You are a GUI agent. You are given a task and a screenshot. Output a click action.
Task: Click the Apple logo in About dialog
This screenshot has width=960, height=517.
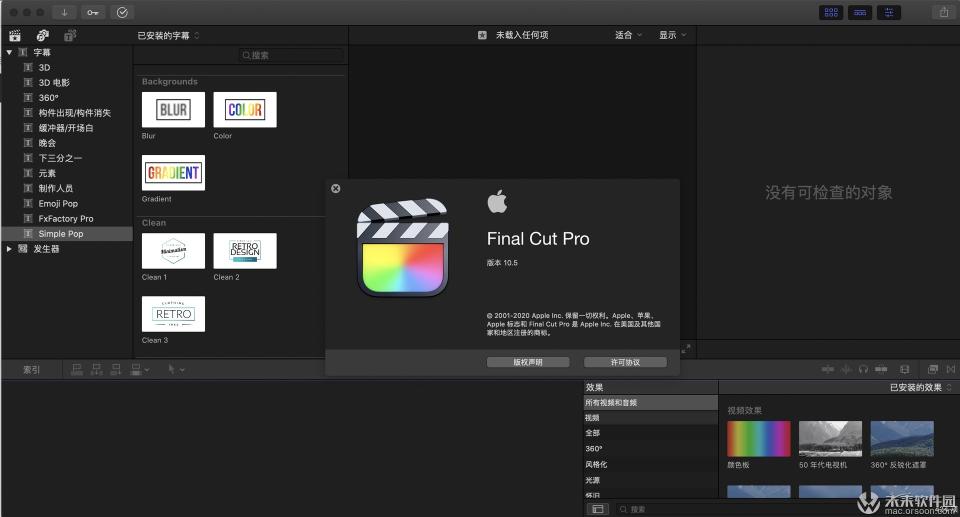click(497, 202)
